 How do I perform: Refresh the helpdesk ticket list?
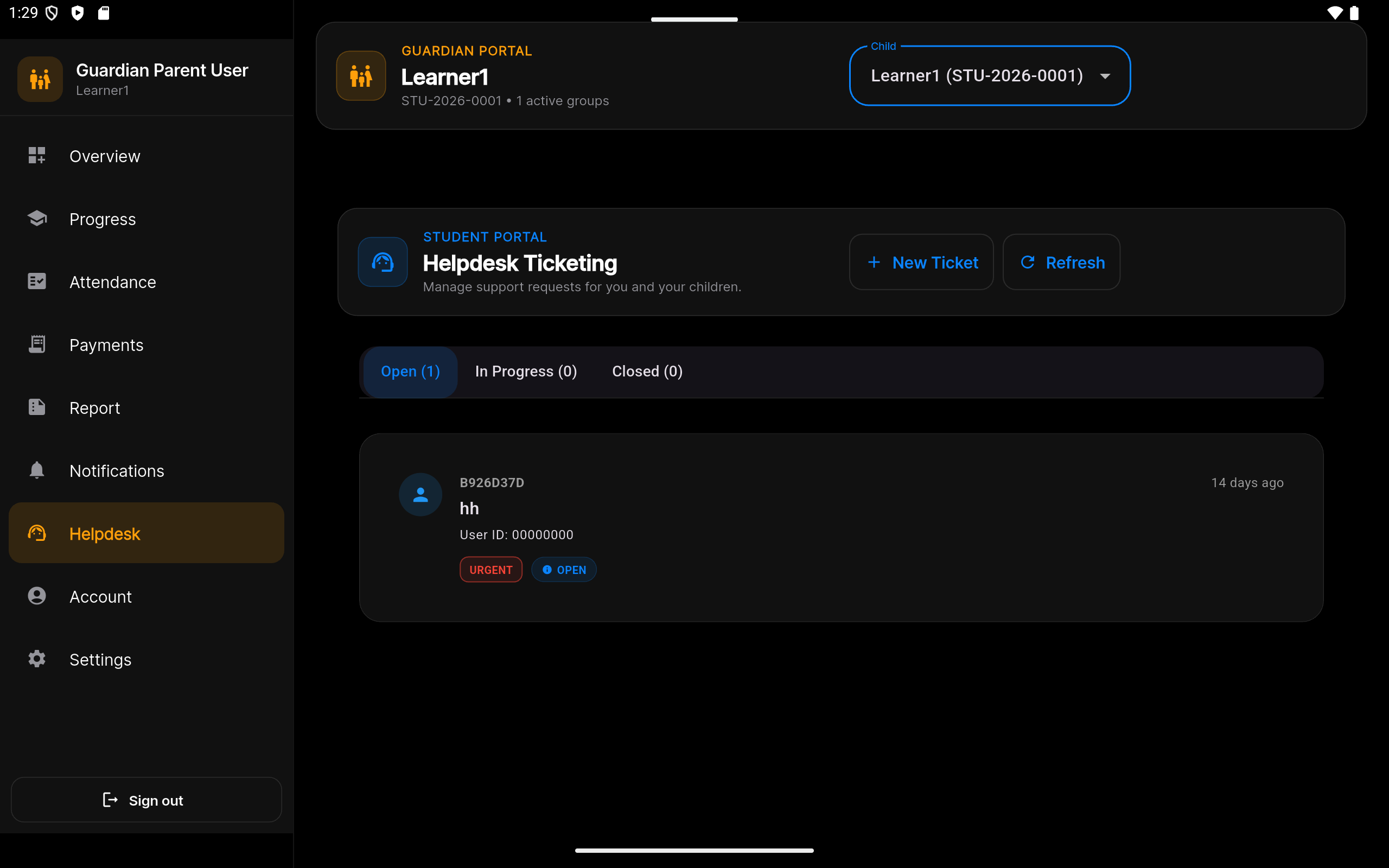coord(1061,263)
